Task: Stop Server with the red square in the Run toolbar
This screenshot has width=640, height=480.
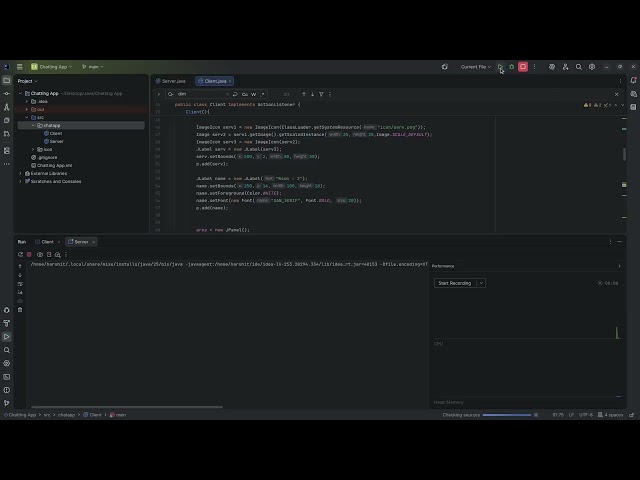Action: pos(29,254)
